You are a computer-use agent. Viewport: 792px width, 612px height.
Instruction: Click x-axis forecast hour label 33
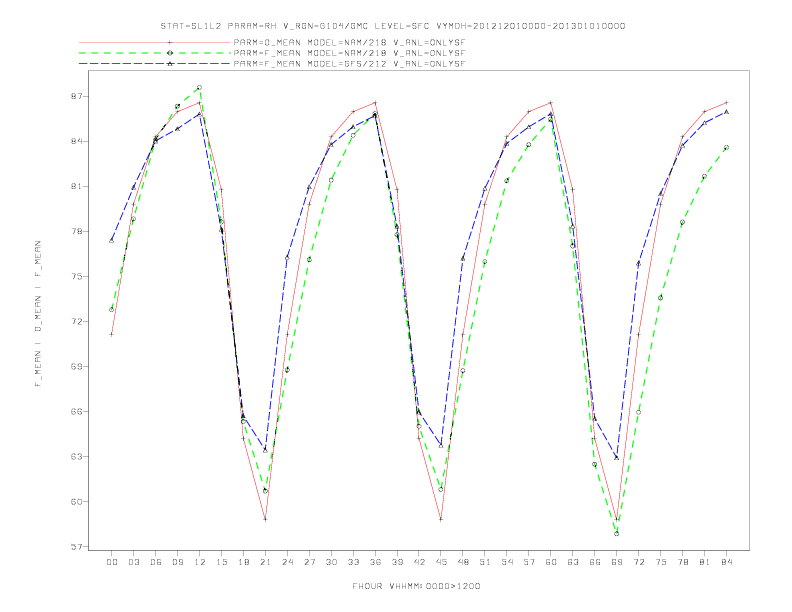[353, 562]
